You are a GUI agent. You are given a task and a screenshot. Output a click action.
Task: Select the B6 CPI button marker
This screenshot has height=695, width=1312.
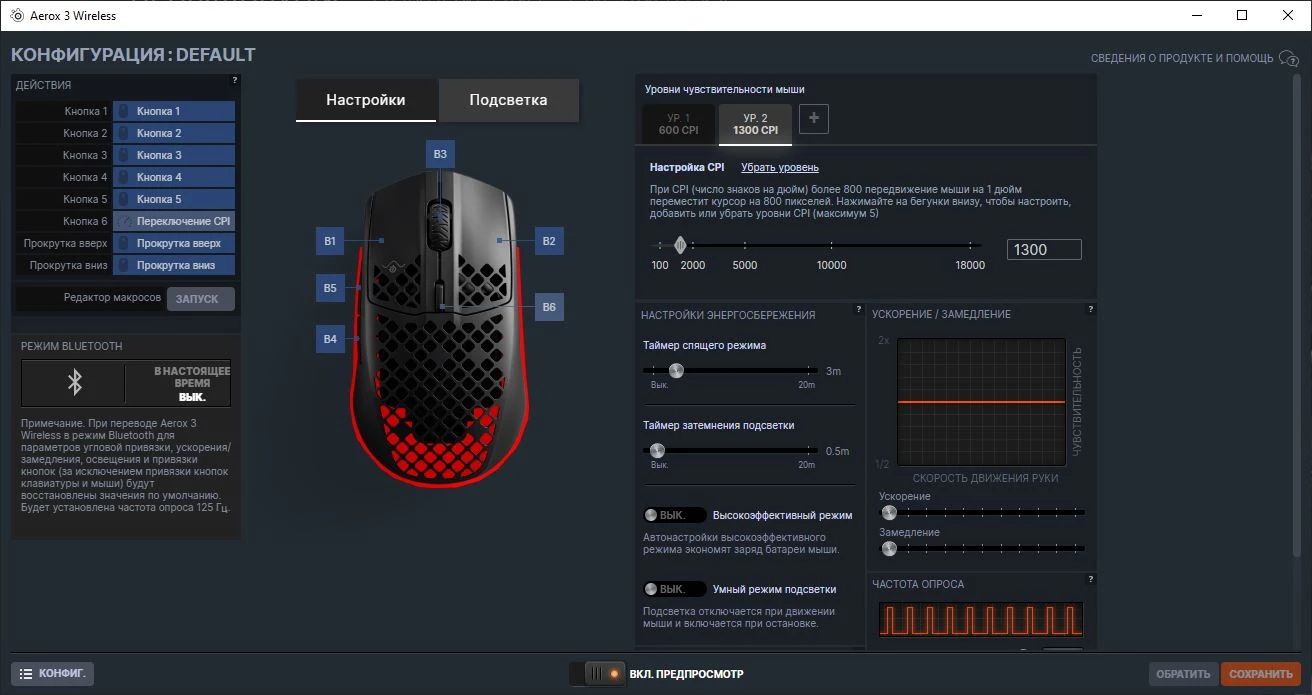coord(549,307)
